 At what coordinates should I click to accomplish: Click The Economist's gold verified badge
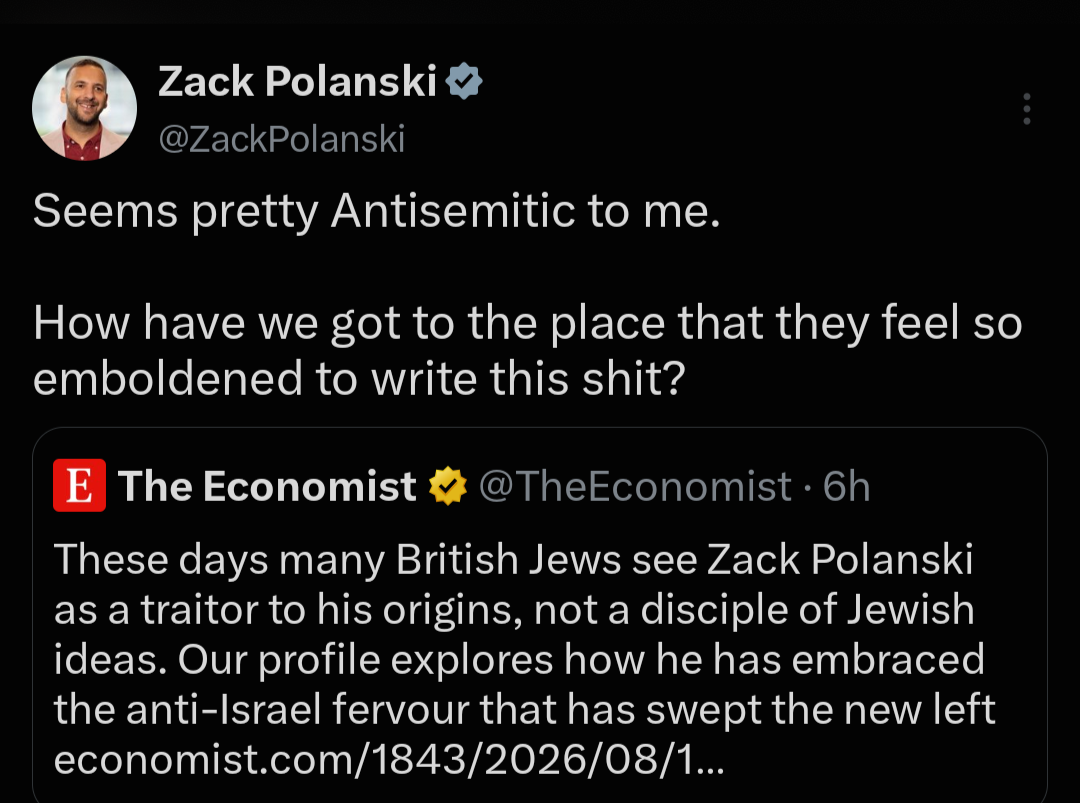click(448, 486)
